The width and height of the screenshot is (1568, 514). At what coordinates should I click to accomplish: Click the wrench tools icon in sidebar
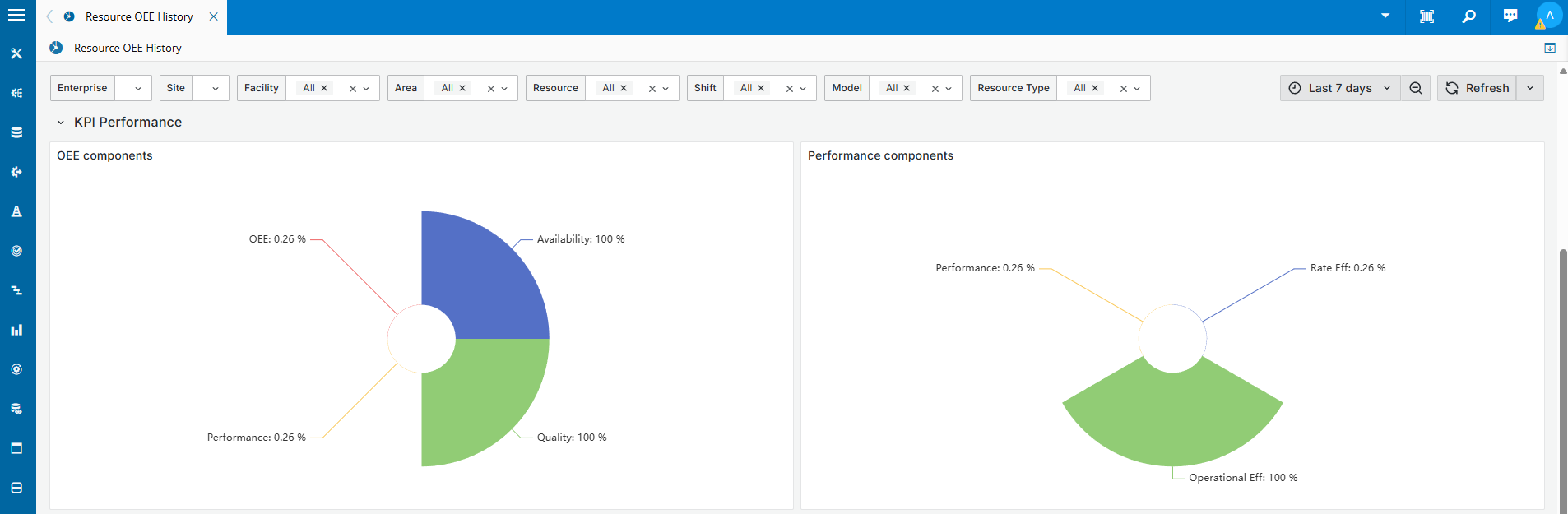tap(16, 53)
